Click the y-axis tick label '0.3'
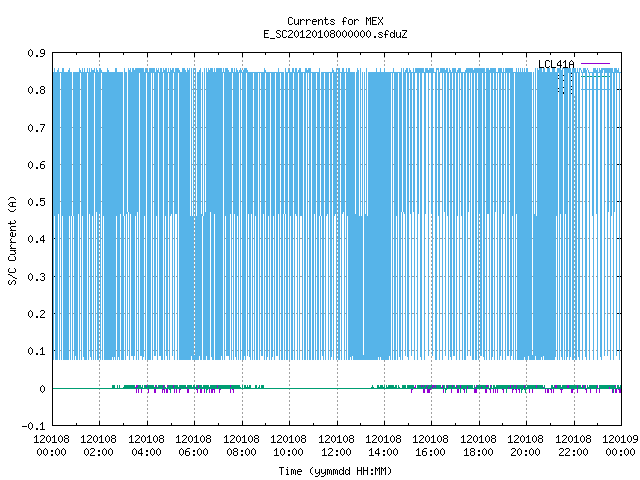The height and width of the screenshot is (480, 640). 36,277
